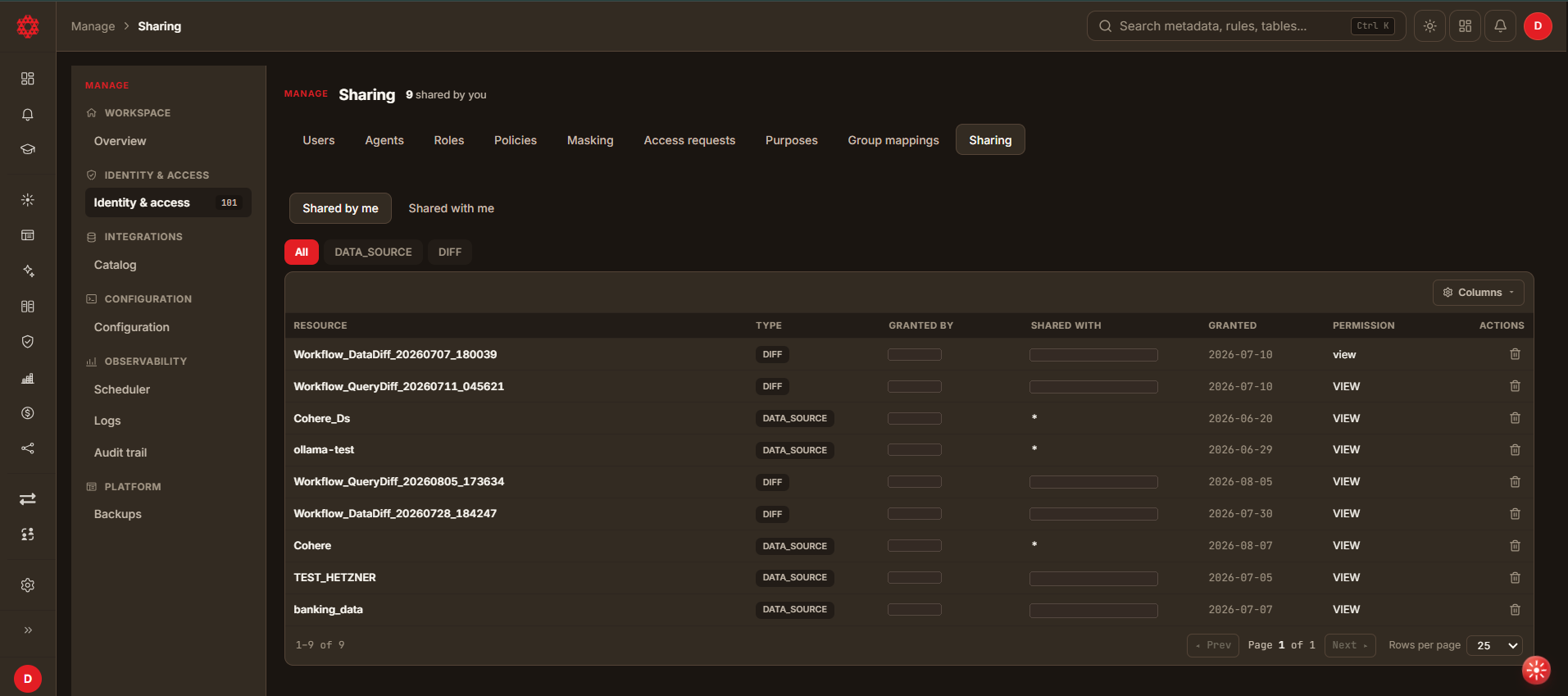The height and width of the screenshot is (696, 1568).
Task: Click the red app logo
Action: click(x=28, y=26)
